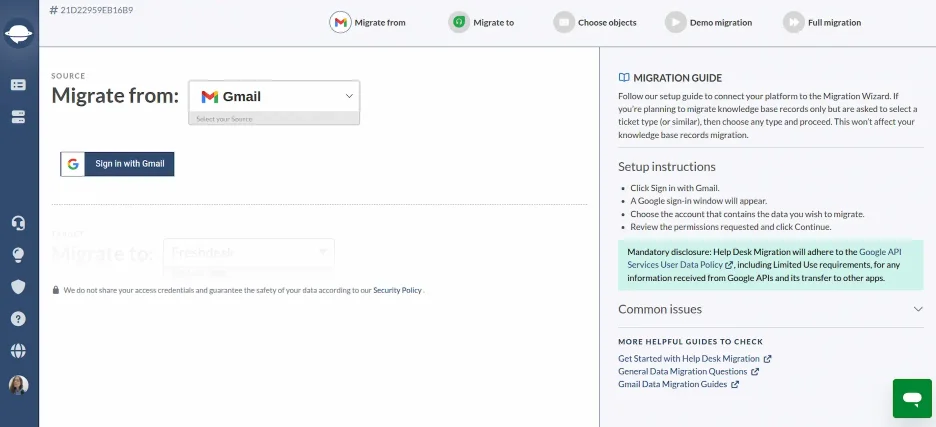The height and width of the screenshot is (427, 936).
Task: Click the Google G logo icon
Action: click(x=73, y=164)
